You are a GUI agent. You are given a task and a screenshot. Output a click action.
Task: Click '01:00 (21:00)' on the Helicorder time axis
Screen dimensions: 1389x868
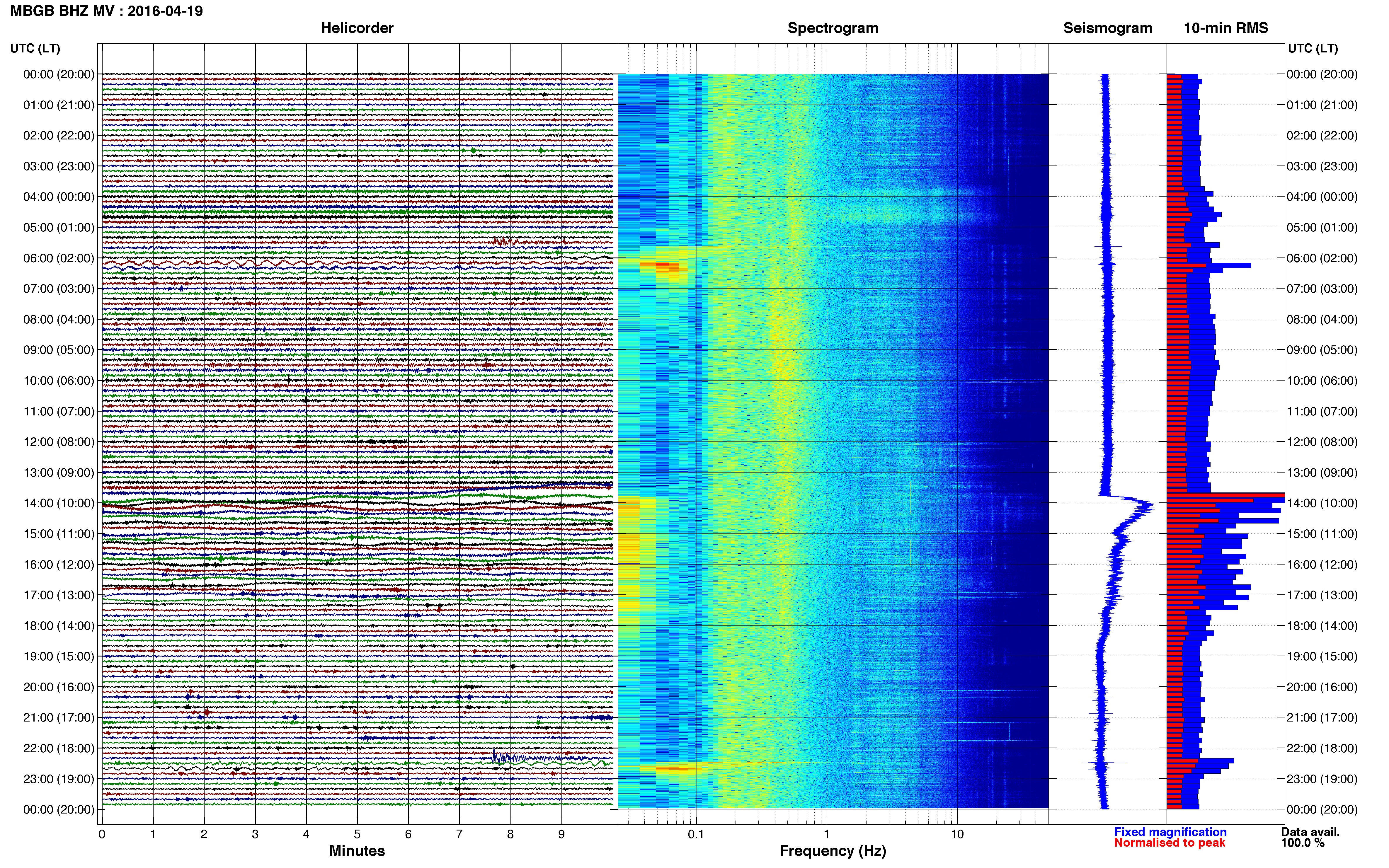click(59, 105)
